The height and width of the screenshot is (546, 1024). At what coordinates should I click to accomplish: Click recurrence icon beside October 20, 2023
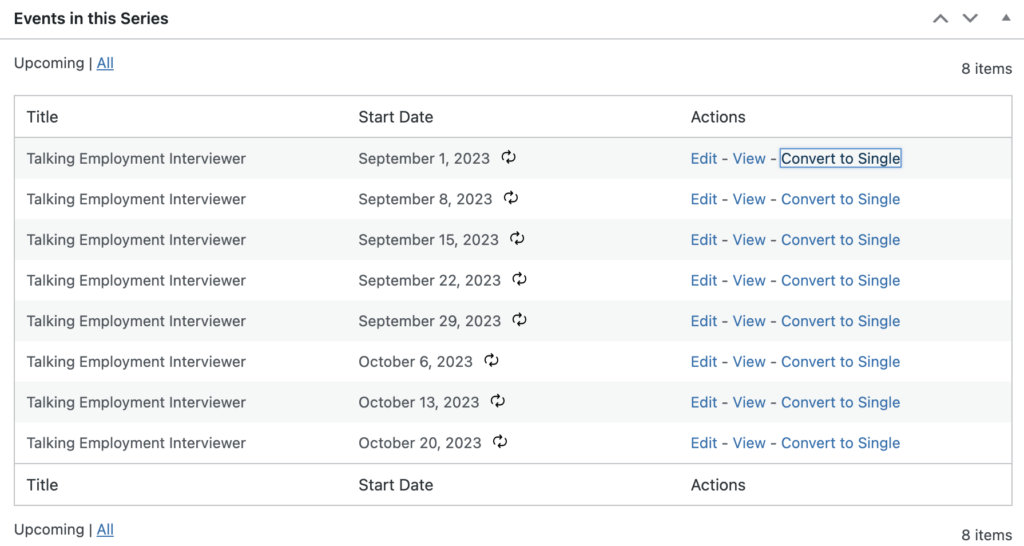[500, 442]
